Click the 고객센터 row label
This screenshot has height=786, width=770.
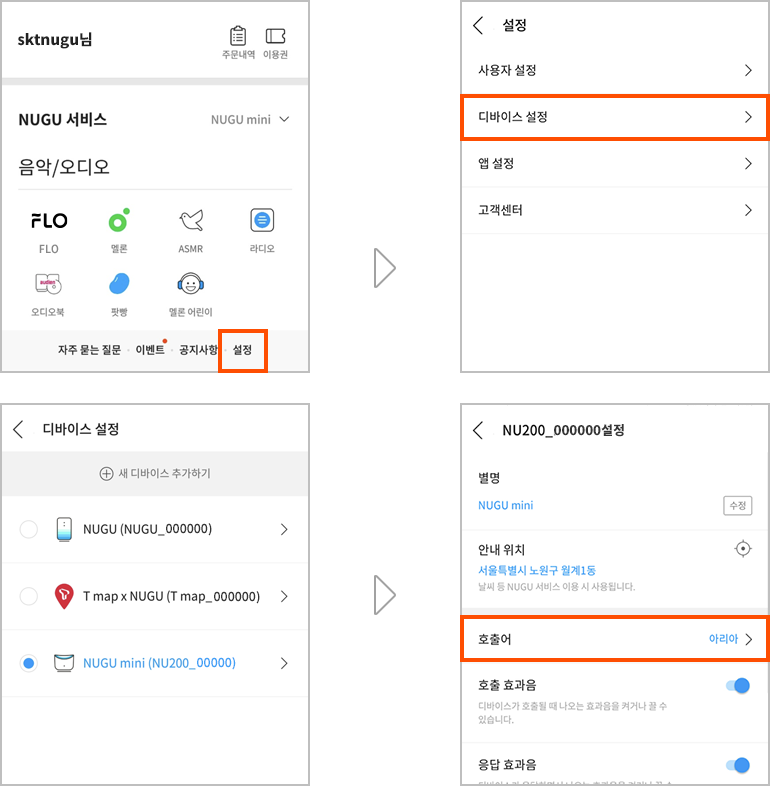500,210
